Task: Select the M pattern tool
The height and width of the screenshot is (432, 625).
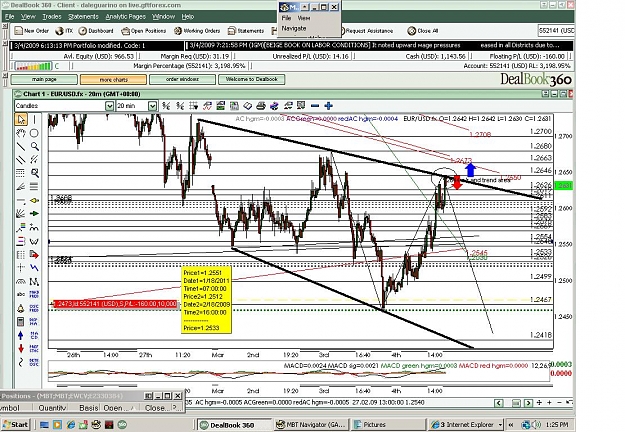Action: [x=34, y=282]
